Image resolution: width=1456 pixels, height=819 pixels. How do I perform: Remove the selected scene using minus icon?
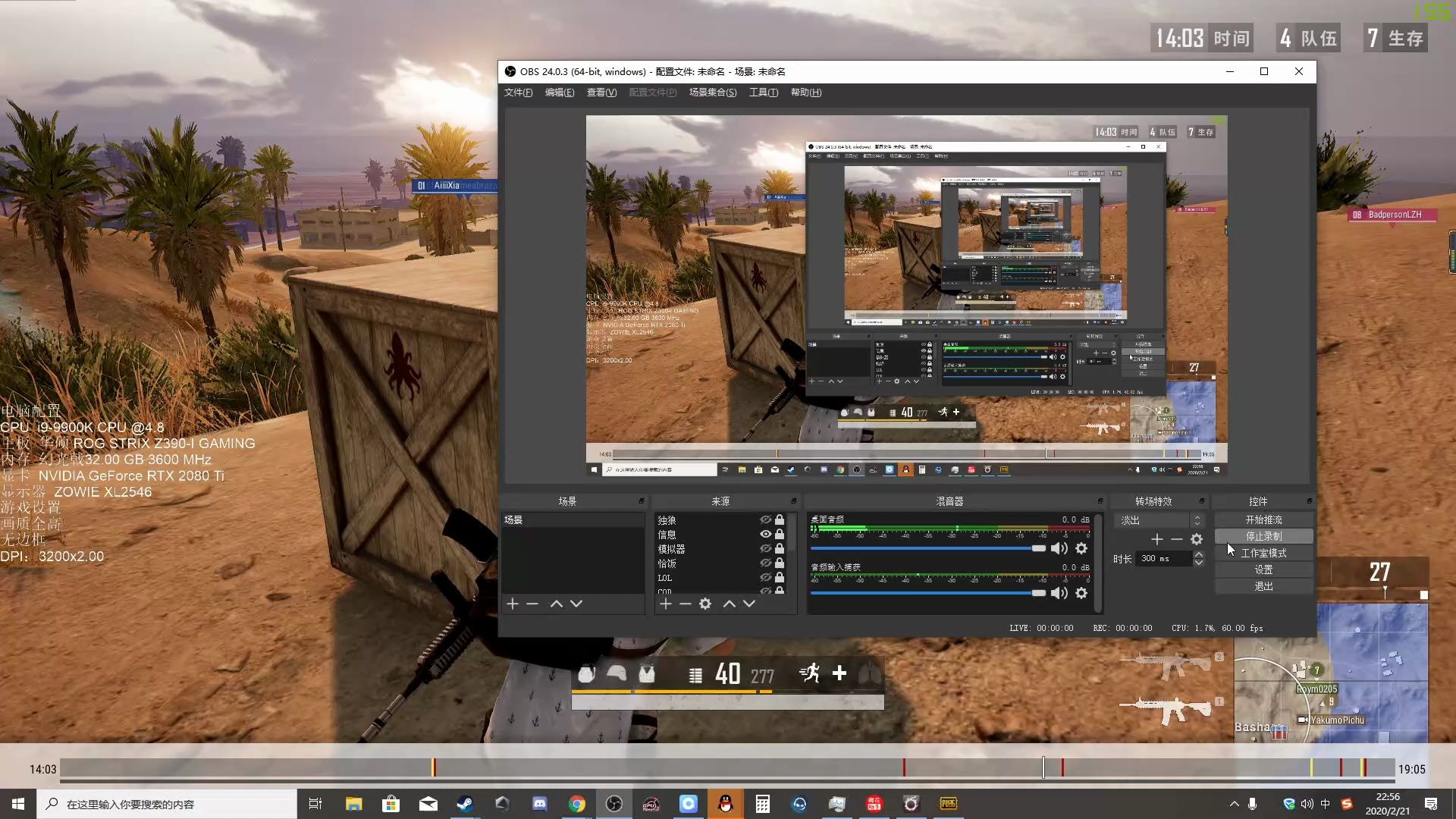532,604
